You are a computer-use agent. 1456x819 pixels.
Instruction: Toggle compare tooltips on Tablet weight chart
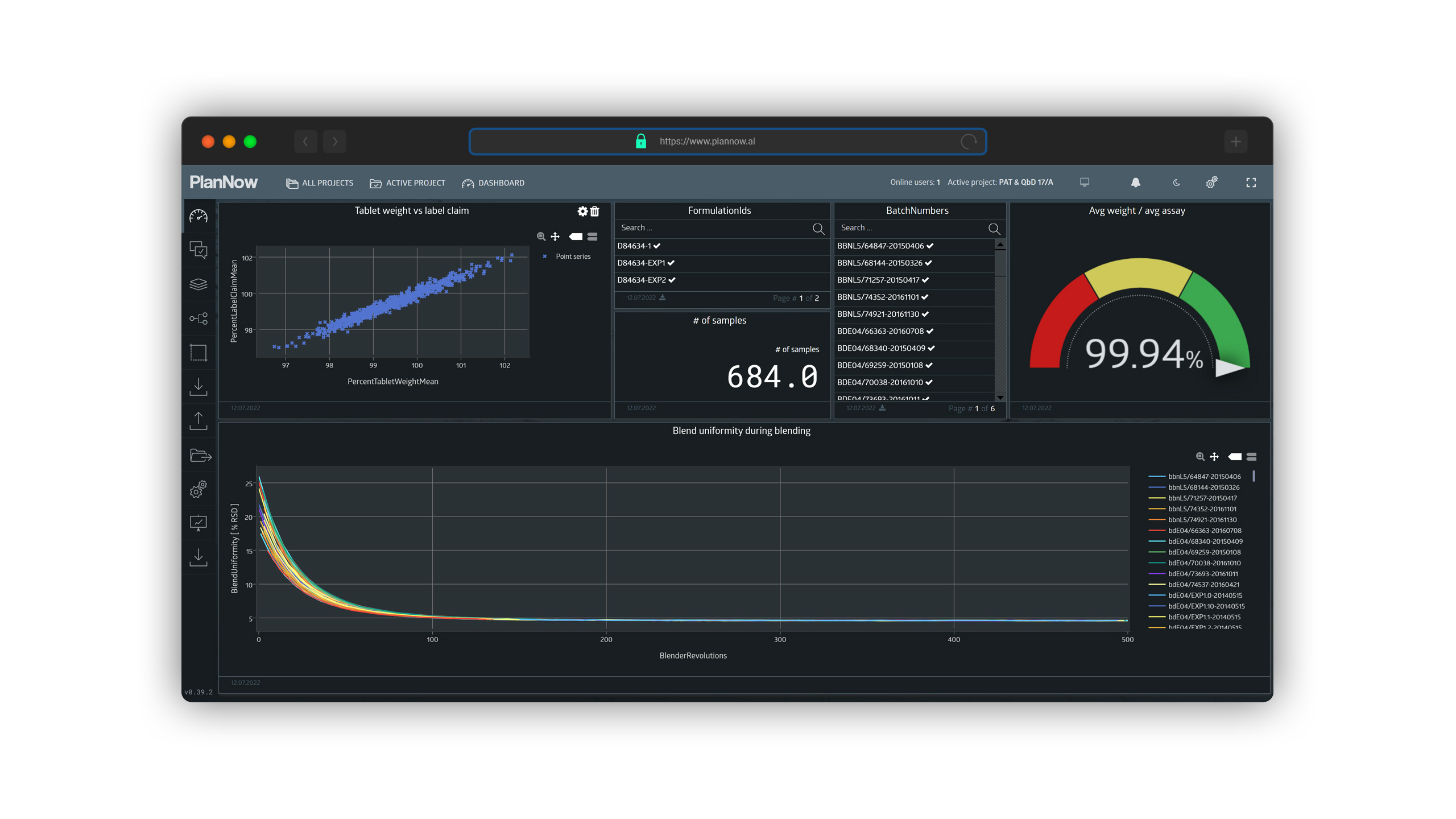point(592,236)
